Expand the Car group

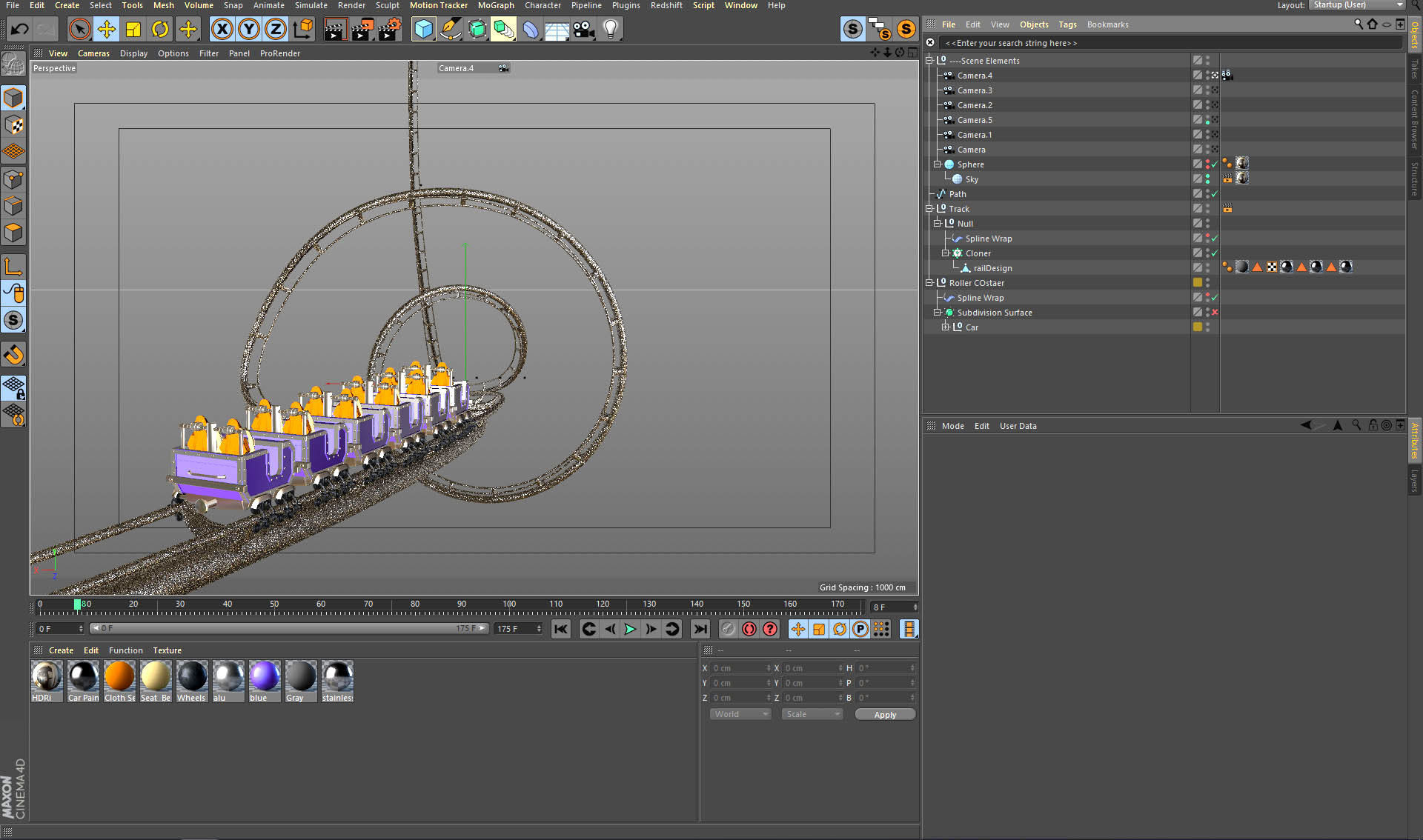point(945,327)
